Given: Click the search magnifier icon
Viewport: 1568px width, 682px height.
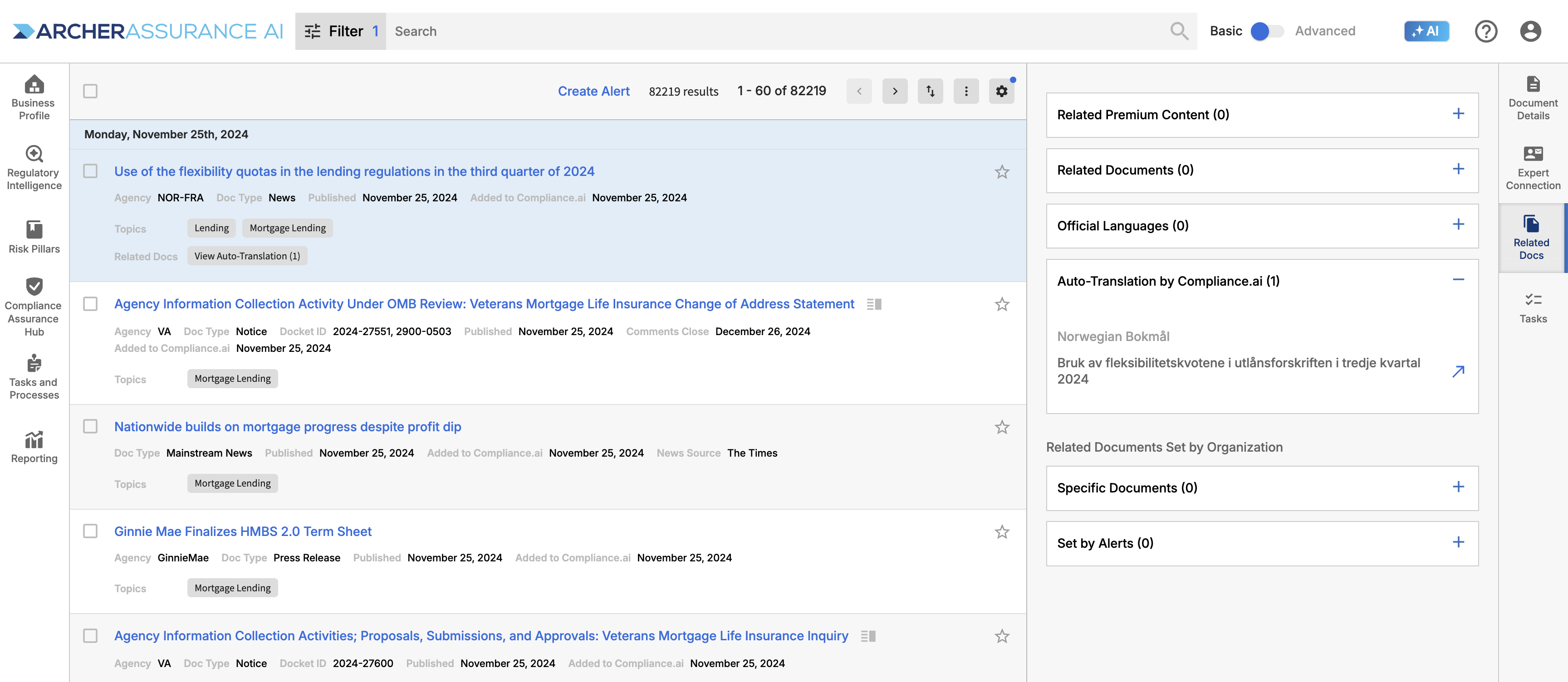Looking at the screenshot, I should (x=1179, y=31).
